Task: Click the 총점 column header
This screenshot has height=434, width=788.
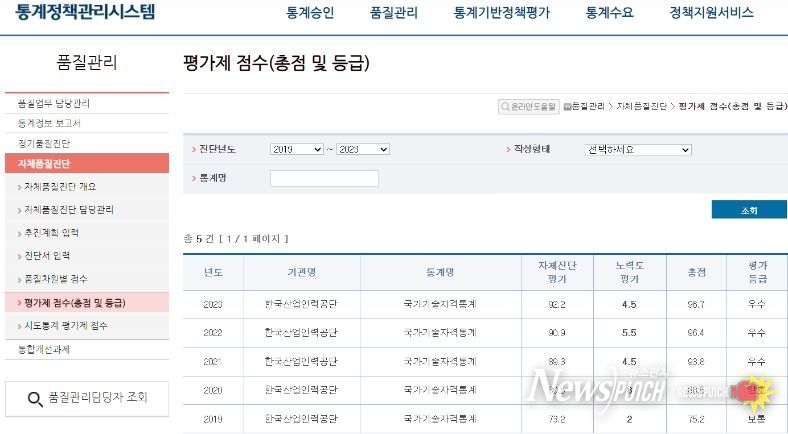Action: tap(696, 272)
